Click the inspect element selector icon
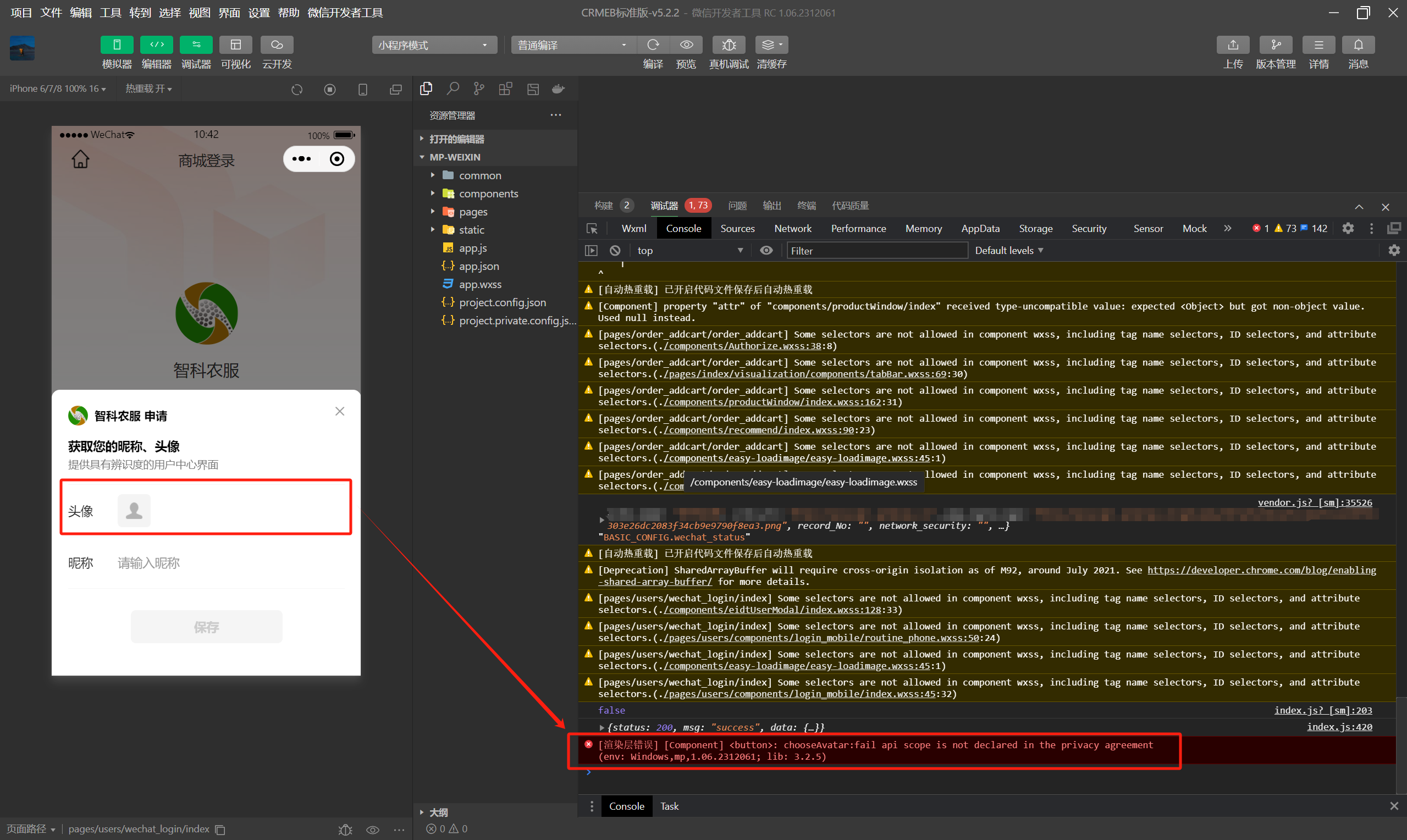The height and width of the screenshot is (840, 1407). (x=592, y=228)
